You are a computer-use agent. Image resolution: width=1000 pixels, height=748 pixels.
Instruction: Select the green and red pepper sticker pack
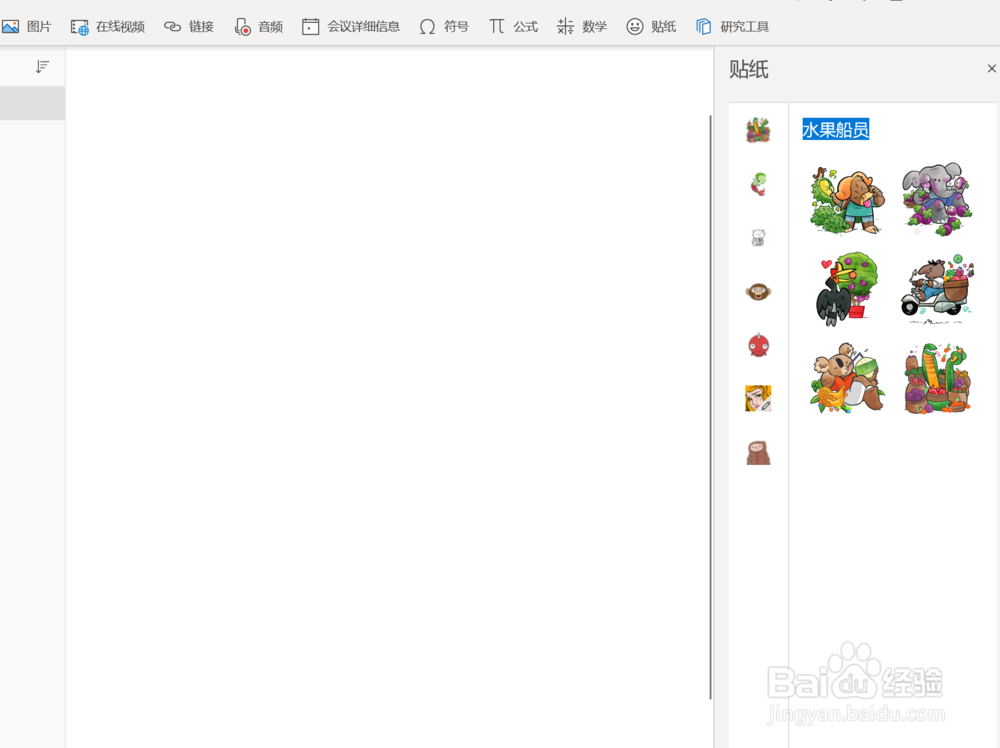coord(758,184)
